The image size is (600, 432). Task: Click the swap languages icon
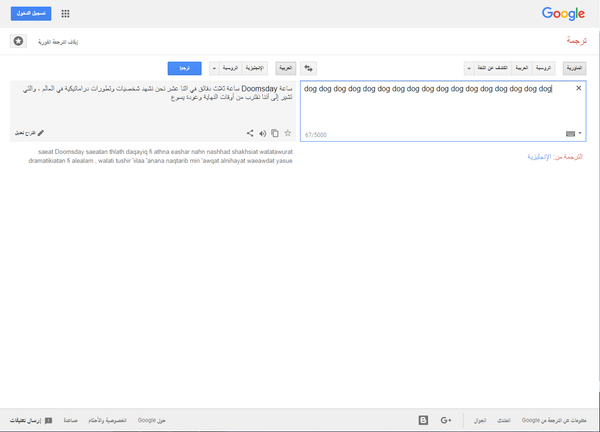(x=309, y=68)
